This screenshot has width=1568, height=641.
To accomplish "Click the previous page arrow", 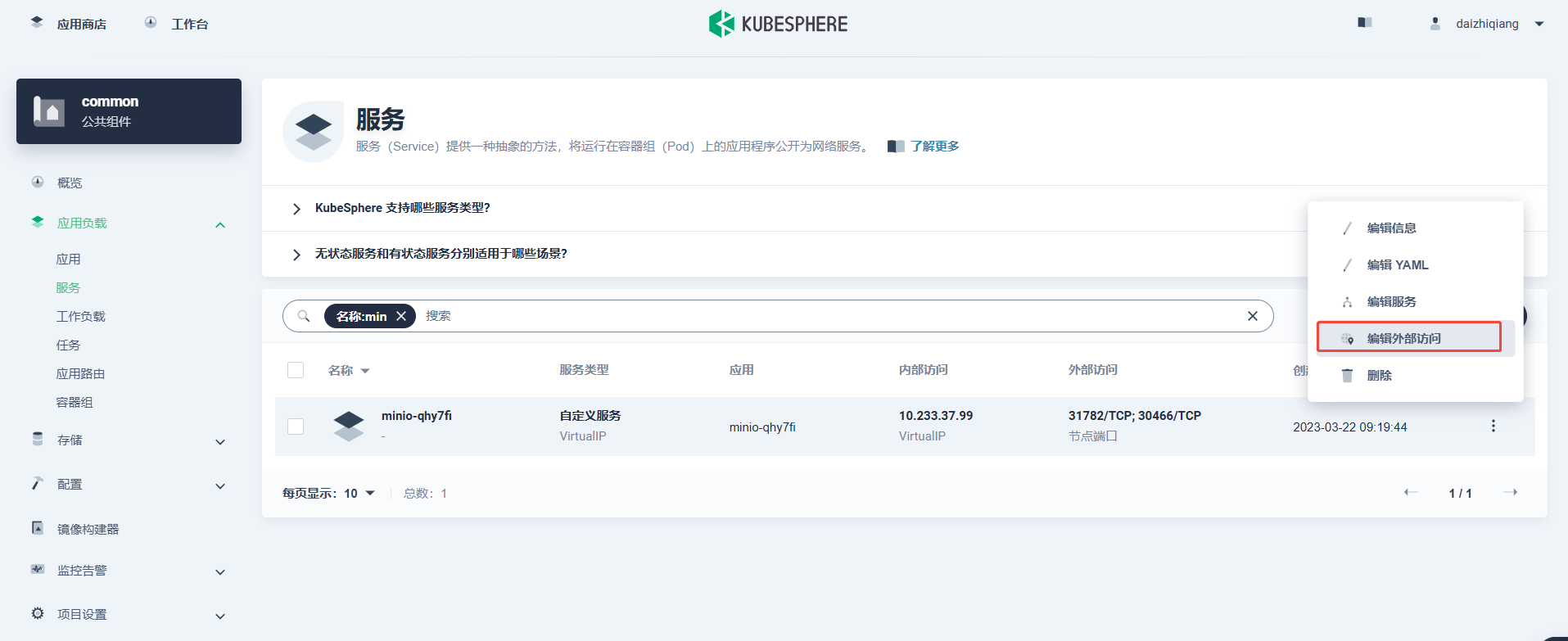I will pyautogui.click(x=1410, y=492).
